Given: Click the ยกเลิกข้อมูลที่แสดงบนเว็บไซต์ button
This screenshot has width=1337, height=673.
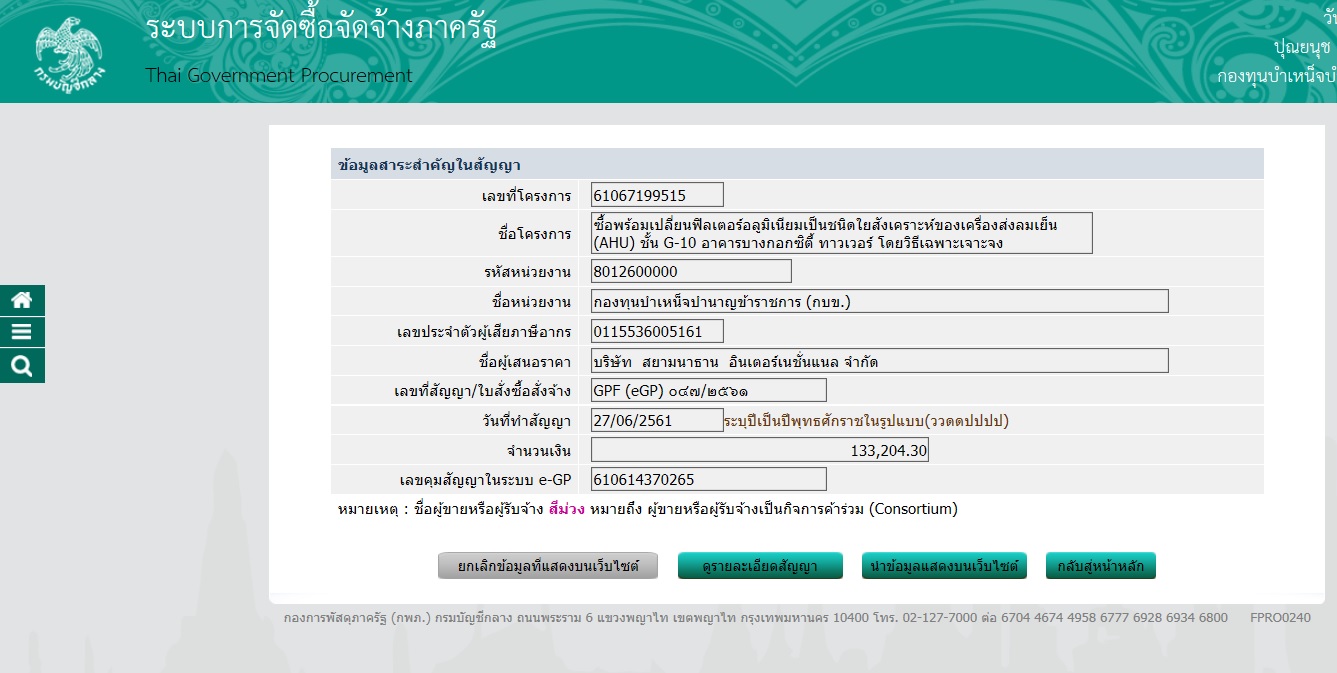Looking at the screenshot, I should (549, 566).
